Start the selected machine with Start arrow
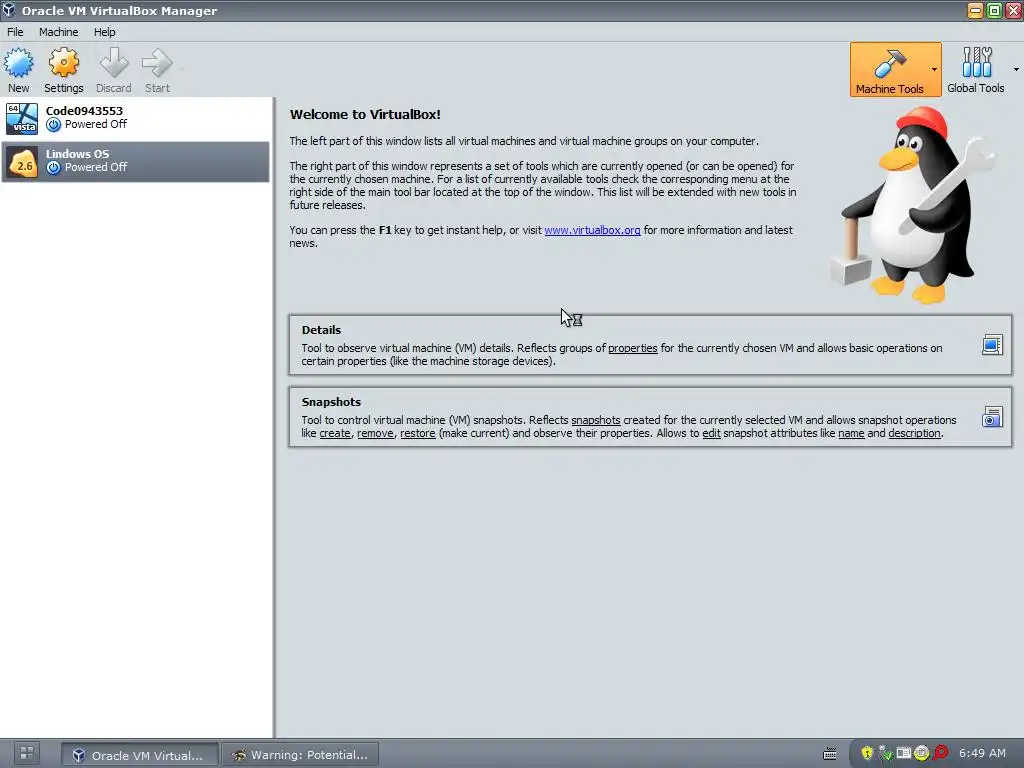 click(157, 63)
